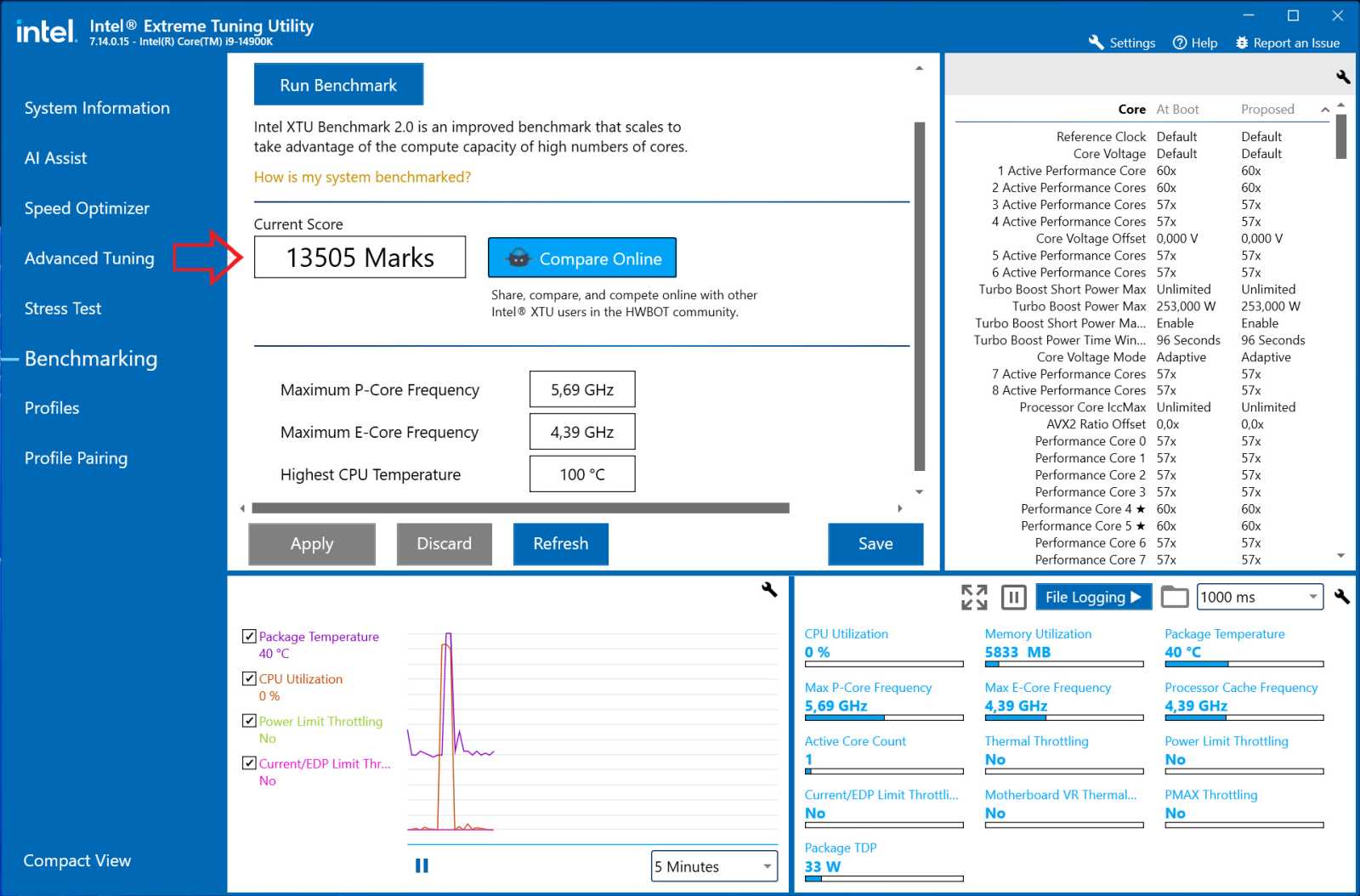Open Settings via the wrench icon
This screenshot has height=896, width=1360.
click(x=1096, y=43)
